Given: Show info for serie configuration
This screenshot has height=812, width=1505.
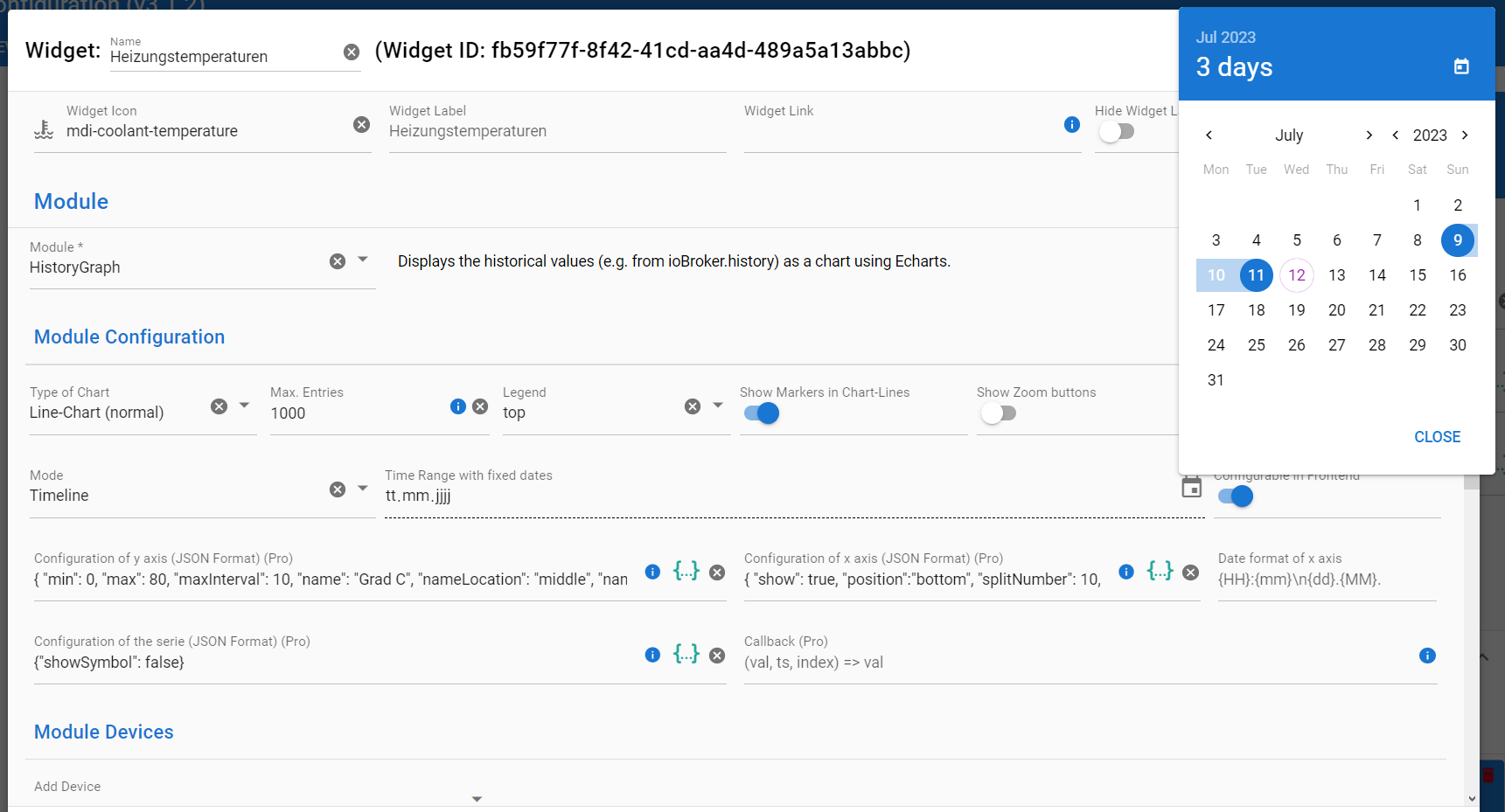Looking at the screenshot, I should pos(652,655).
